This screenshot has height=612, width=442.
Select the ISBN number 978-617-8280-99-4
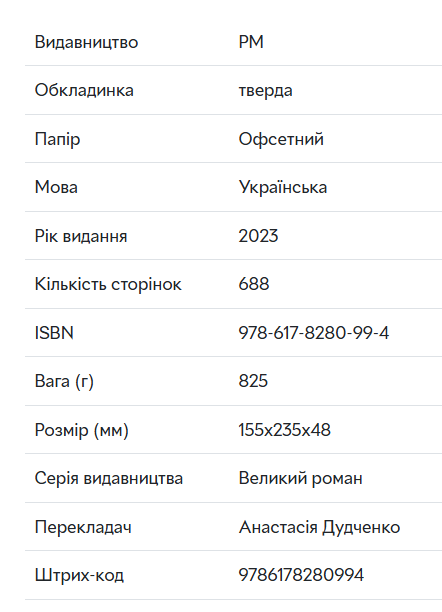tap(314, 333)
